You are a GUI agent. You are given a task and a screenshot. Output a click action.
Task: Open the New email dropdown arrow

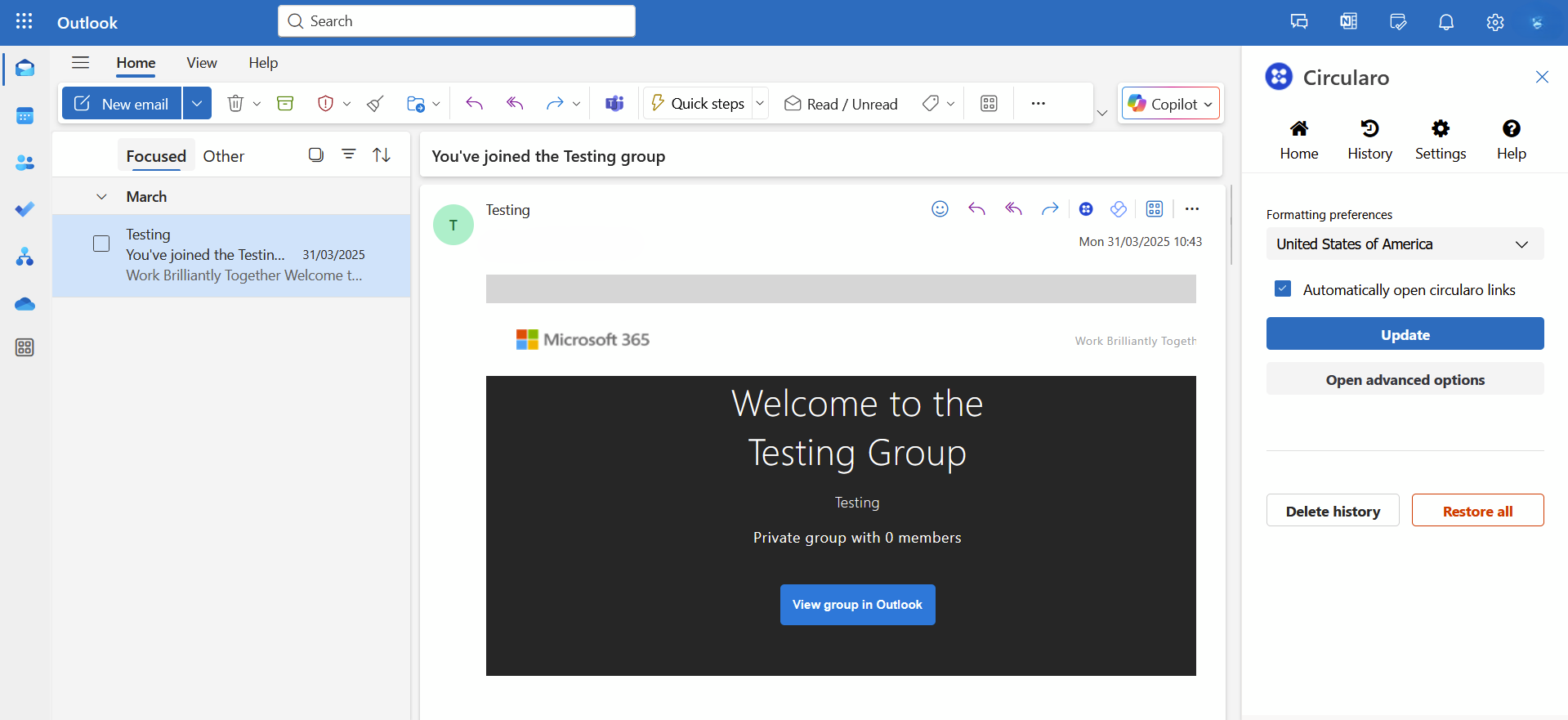pos(197,104)
